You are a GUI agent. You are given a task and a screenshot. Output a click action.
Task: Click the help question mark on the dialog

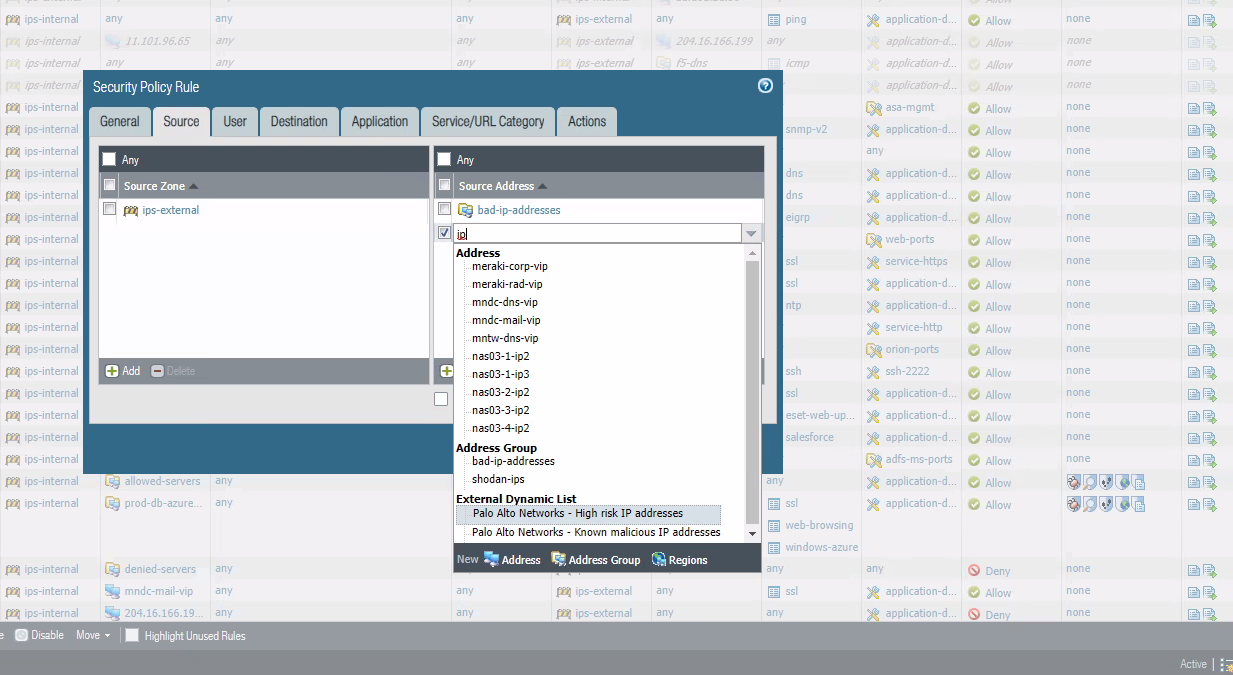point(765,86)
